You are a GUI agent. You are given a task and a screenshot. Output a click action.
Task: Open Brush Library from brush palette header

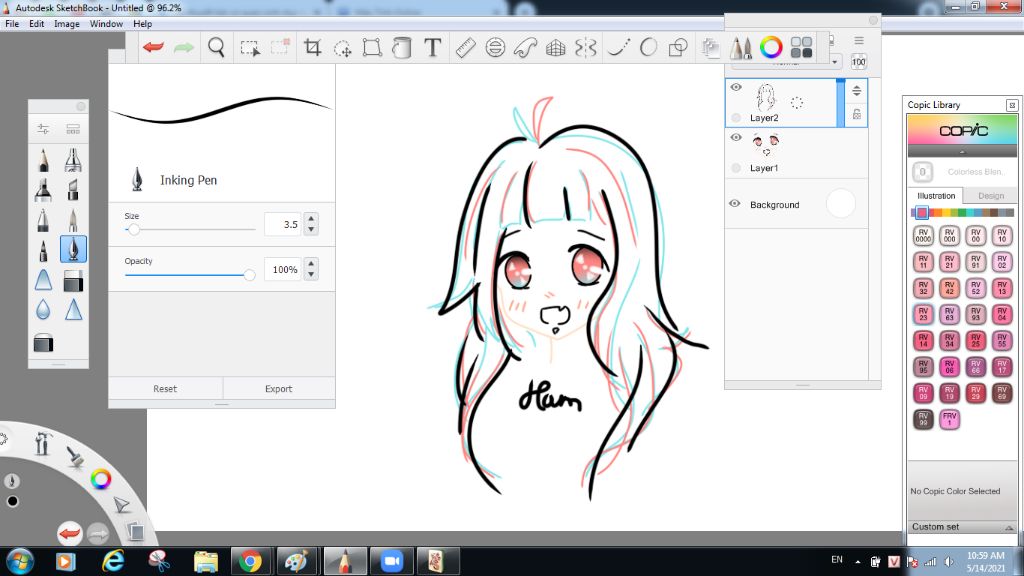(x=73, y=129)
